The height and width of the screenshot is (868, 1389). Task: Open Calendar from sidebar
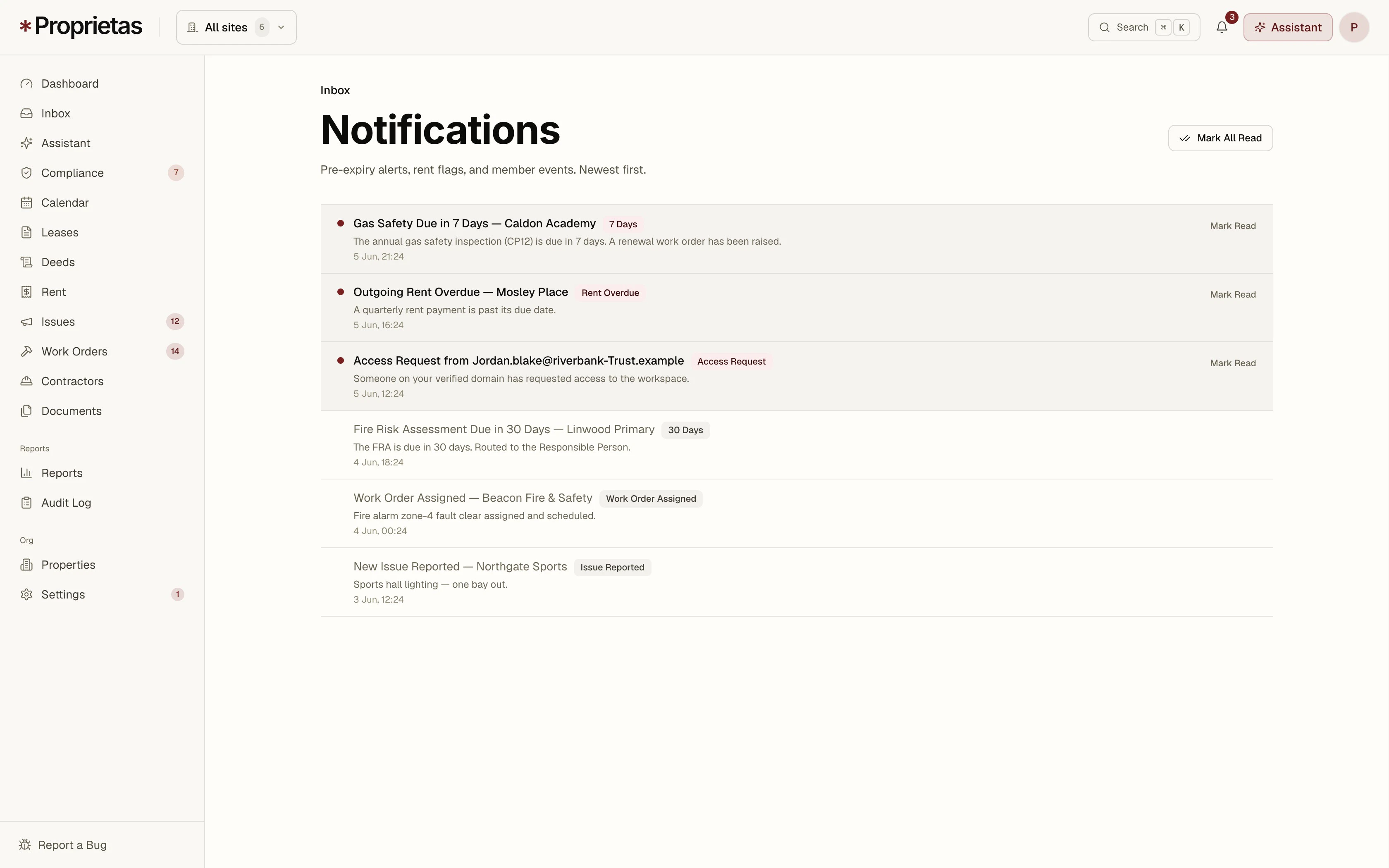point(102,203)
